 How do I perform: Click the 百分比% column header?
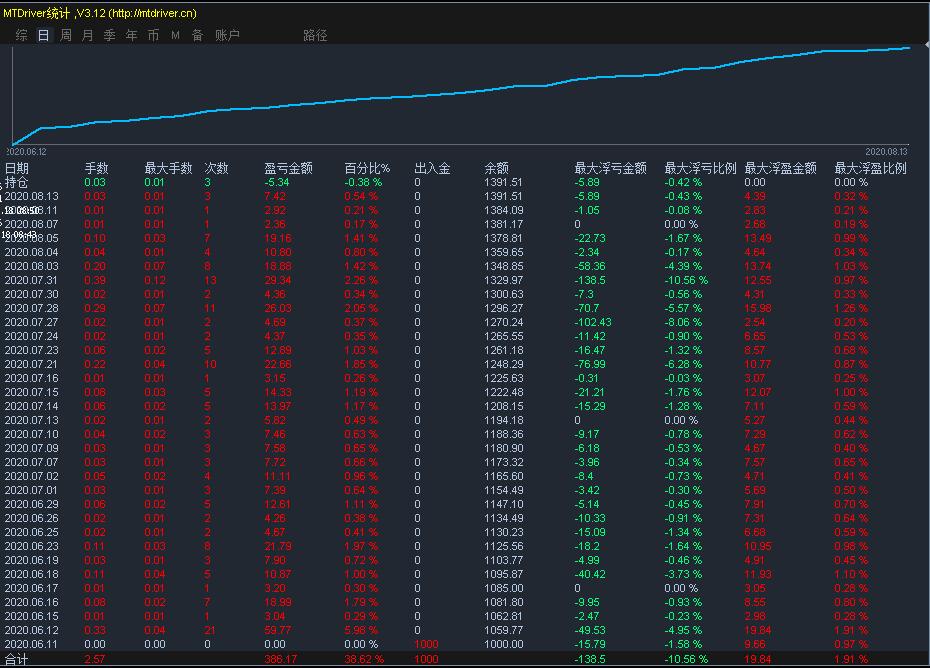367,168
